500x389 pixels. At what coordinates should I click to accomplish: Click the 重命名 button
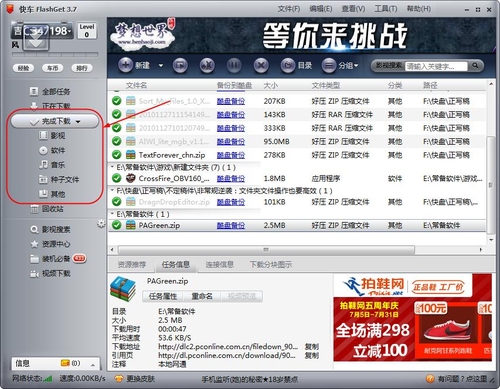pos(202,296)
